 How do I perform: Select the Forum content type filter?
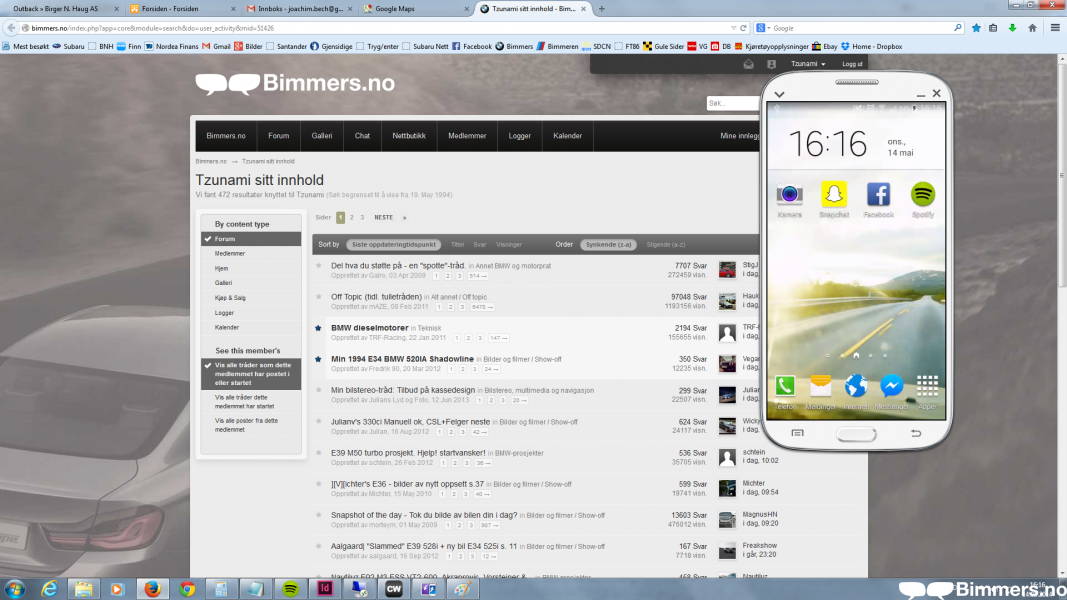click(x=251, y=239)
